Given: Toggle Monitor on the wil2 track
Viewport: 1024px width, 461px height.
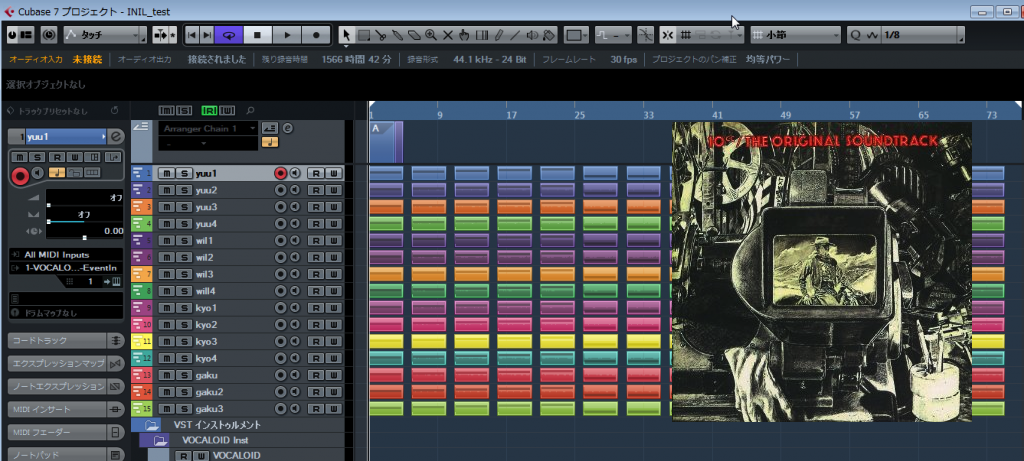Looking at the screenshot, I should point(295,257).
